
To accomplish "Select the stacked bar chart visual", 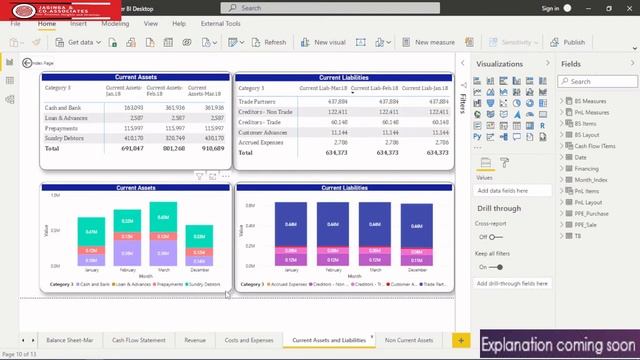I will [x=477, y=81].
